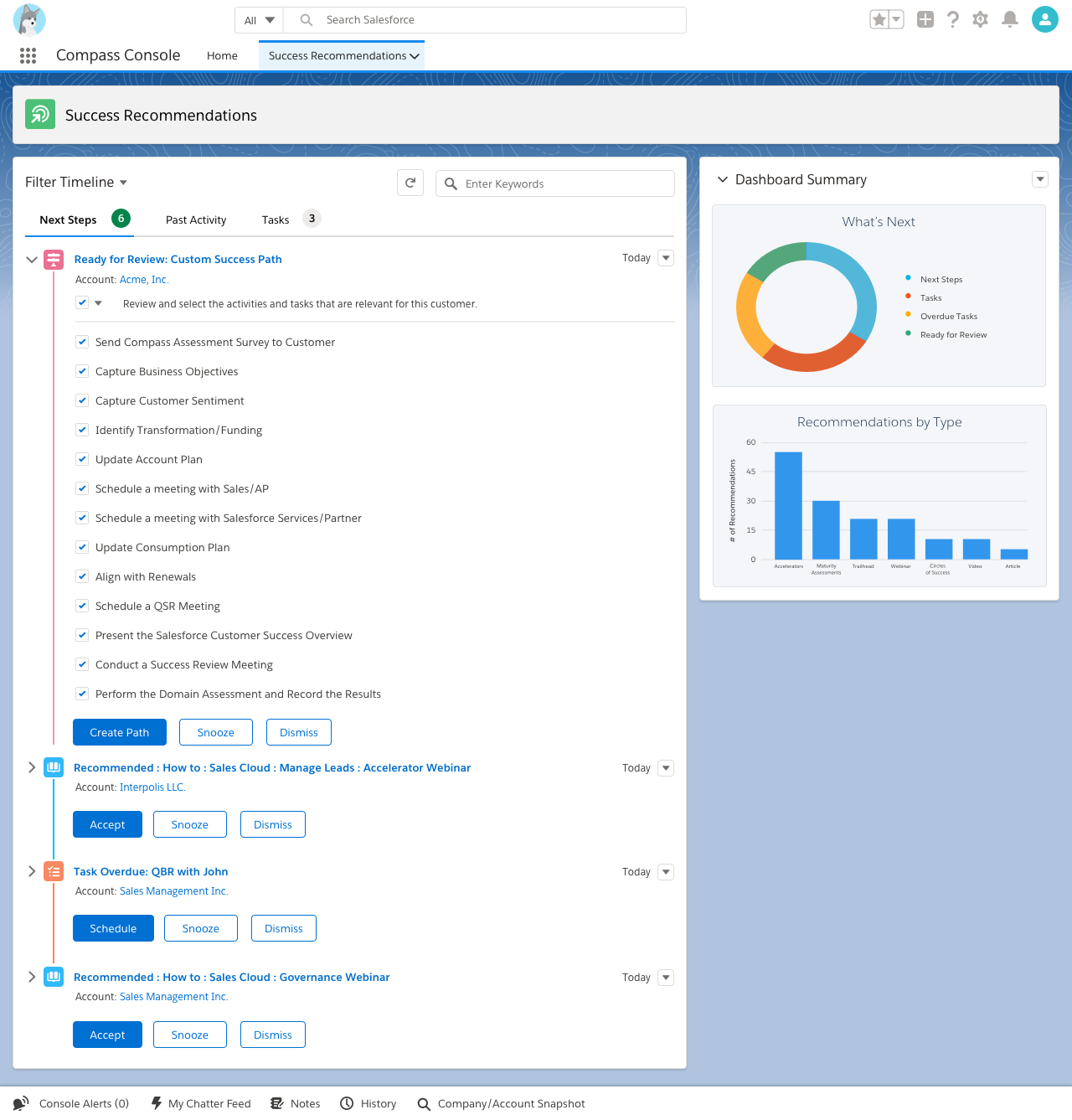Open Console Alerts utility icon
Image resolution: width=1072 pixels, height=1120 pixels.
point(21,1103)
